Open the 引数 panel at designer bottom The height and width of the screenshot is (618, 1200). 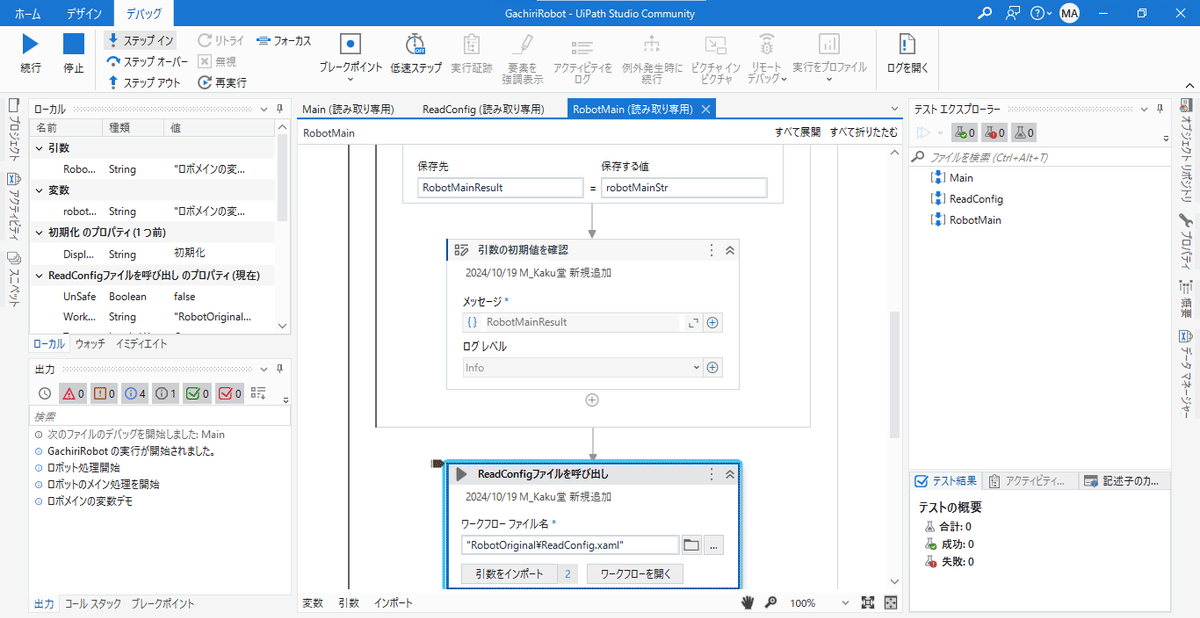(x=349, y=603)
